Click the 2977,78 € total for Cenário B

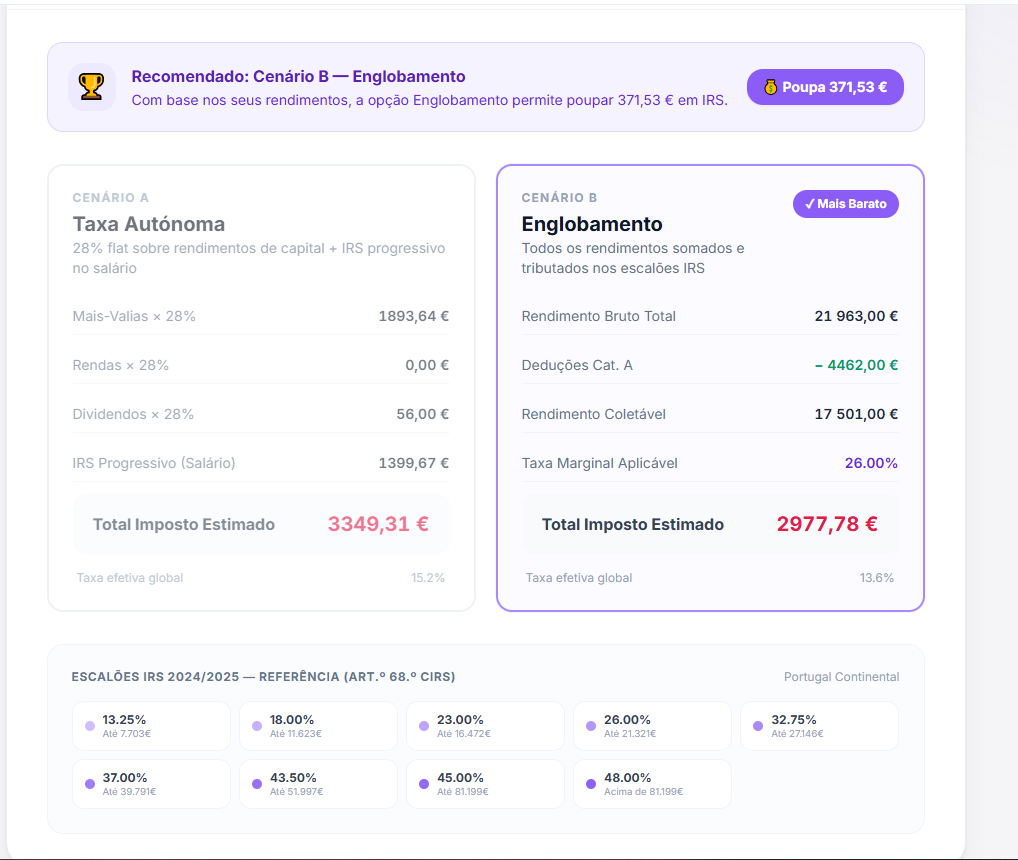(x=827, y=524)
